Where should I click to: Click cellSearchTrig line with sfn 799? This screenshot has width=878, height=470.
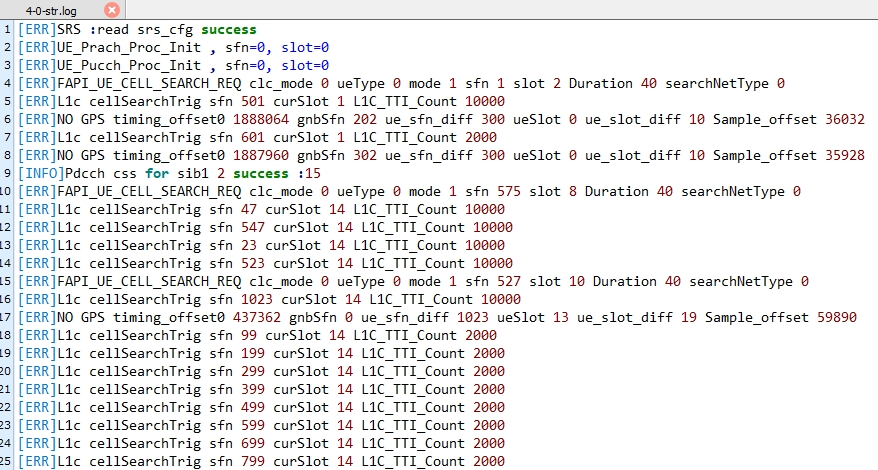(x=261, y=461)
